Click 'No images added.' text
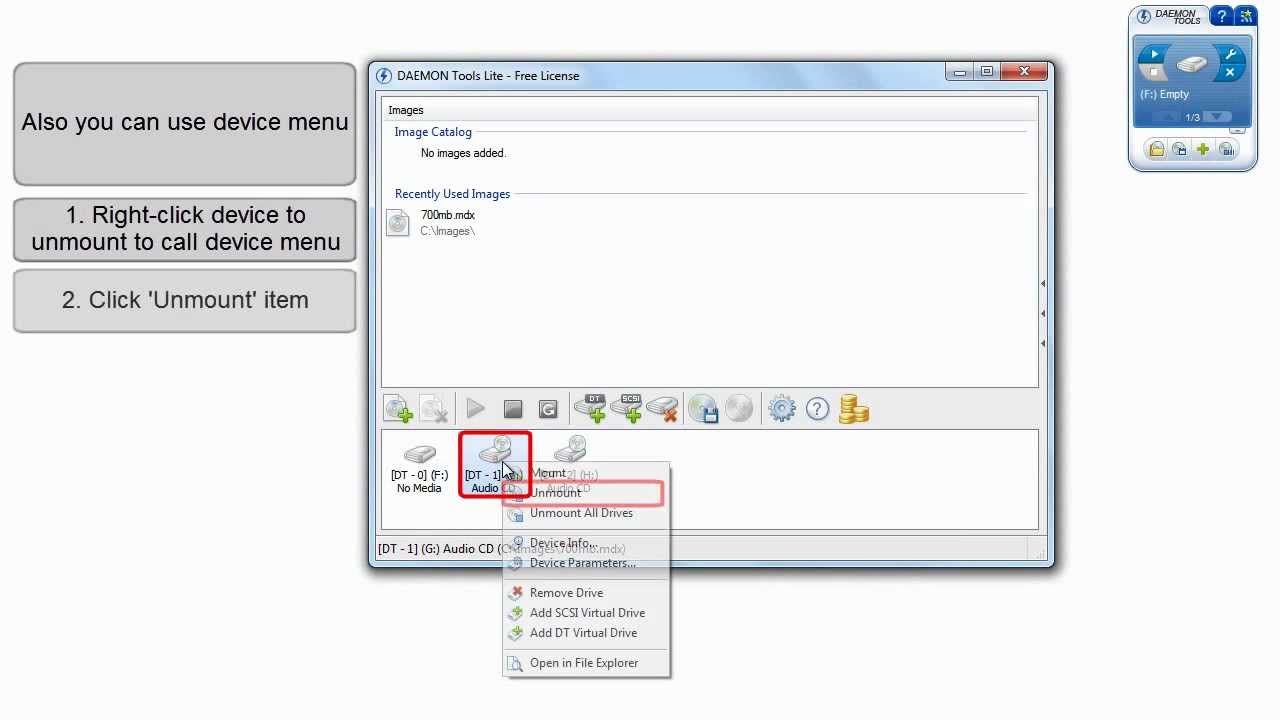 click(463, 153)
